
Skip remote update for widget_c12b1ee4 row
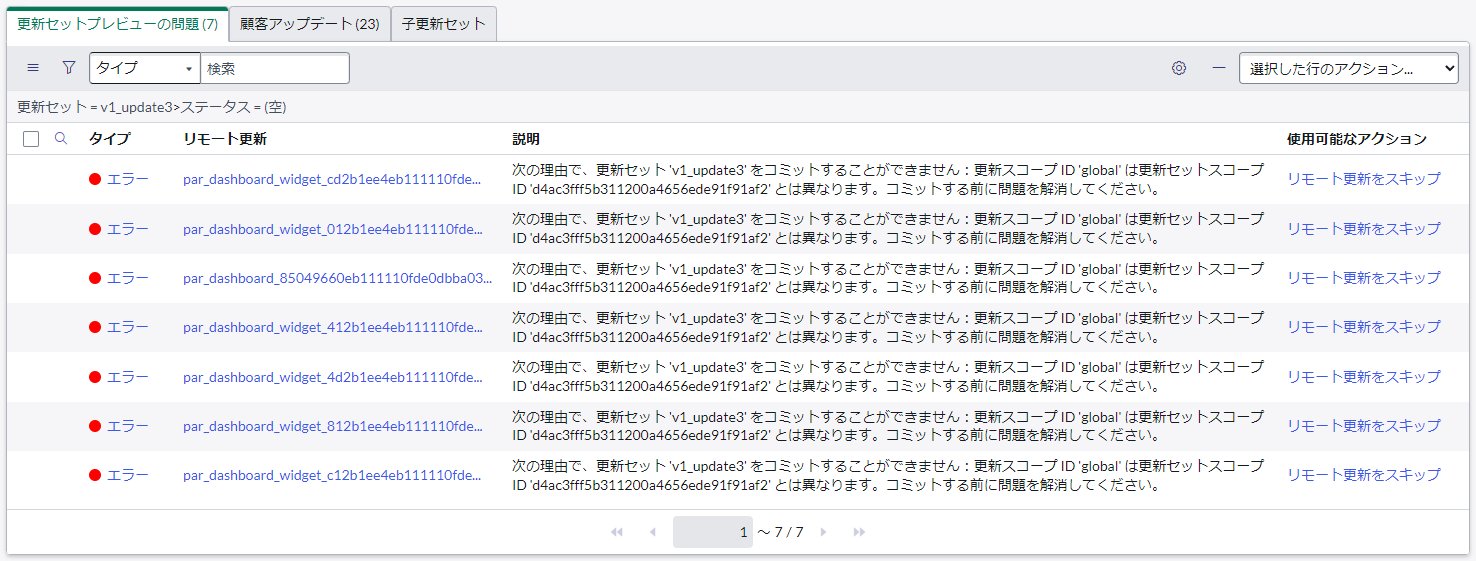(1364, 474)
